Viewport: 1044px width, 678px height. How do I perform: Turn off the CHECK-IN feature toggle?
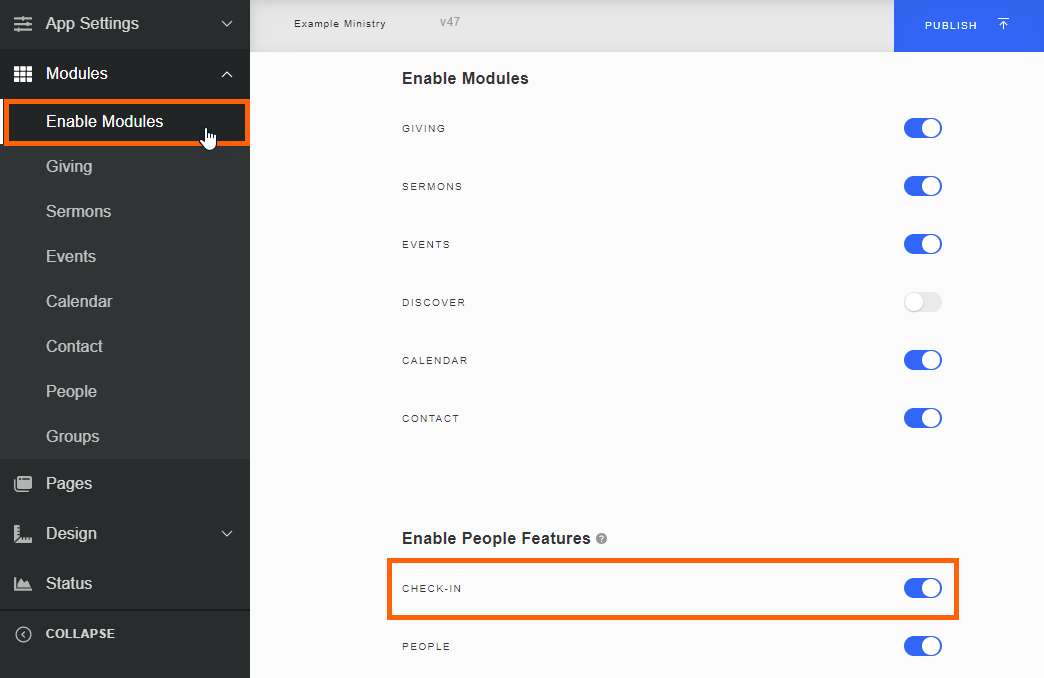[x=922, y=588]
